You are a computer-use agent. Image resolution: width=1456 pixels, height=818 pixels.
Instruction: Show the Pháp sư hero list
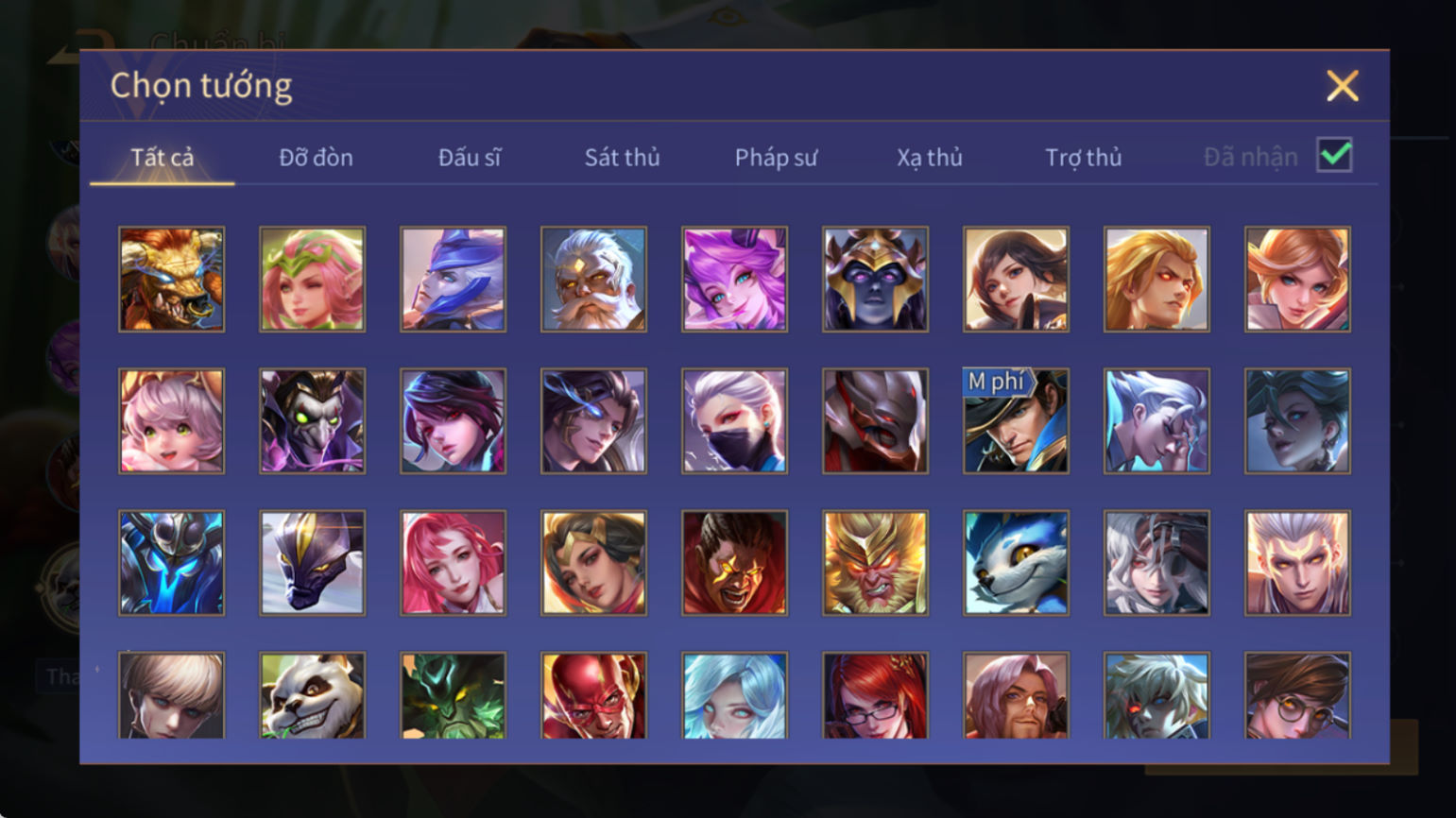click(776, 157)
